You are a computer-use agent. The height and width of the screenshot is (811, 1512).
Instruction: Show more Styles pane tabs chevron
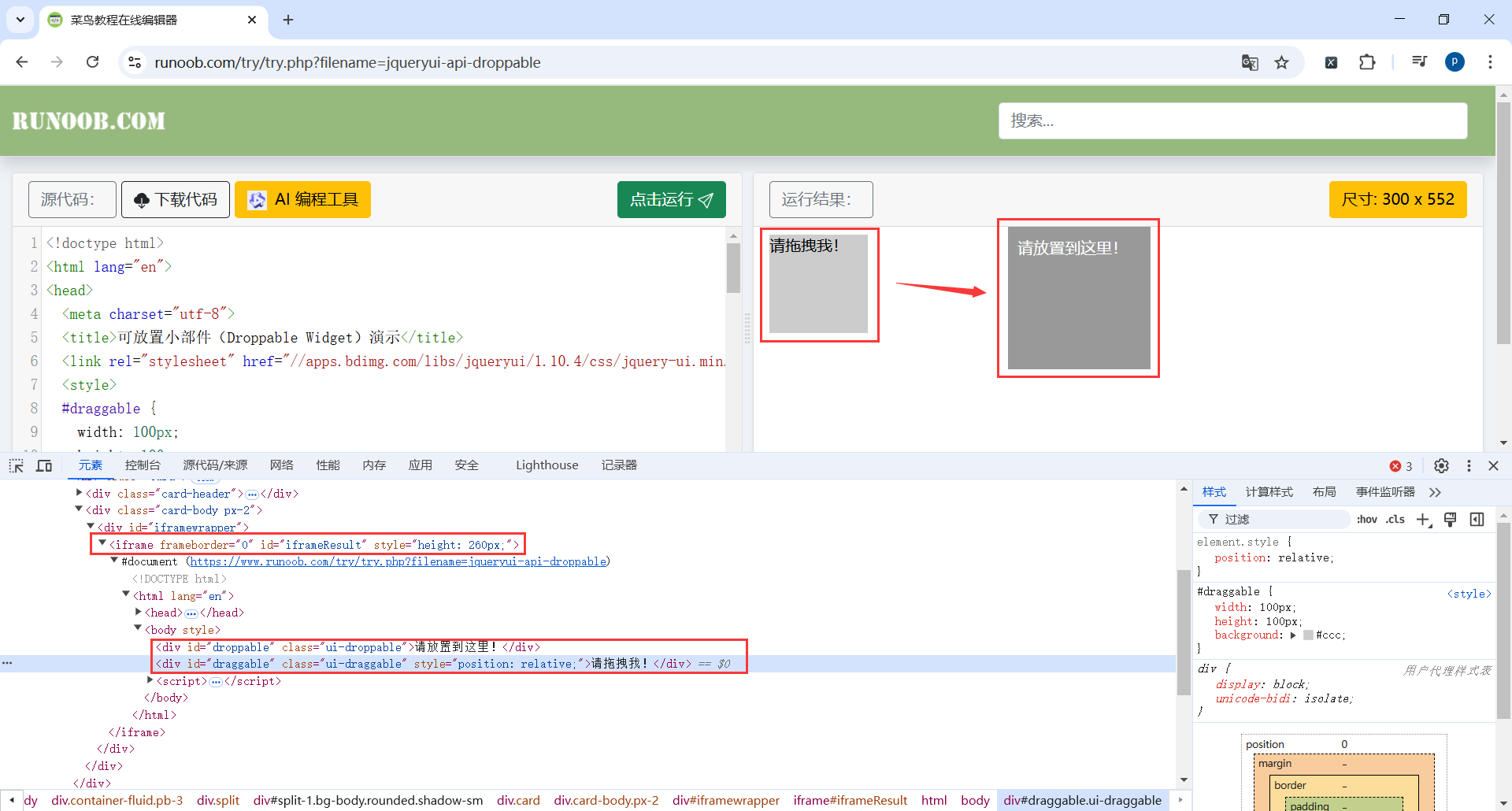[1435, 492]
